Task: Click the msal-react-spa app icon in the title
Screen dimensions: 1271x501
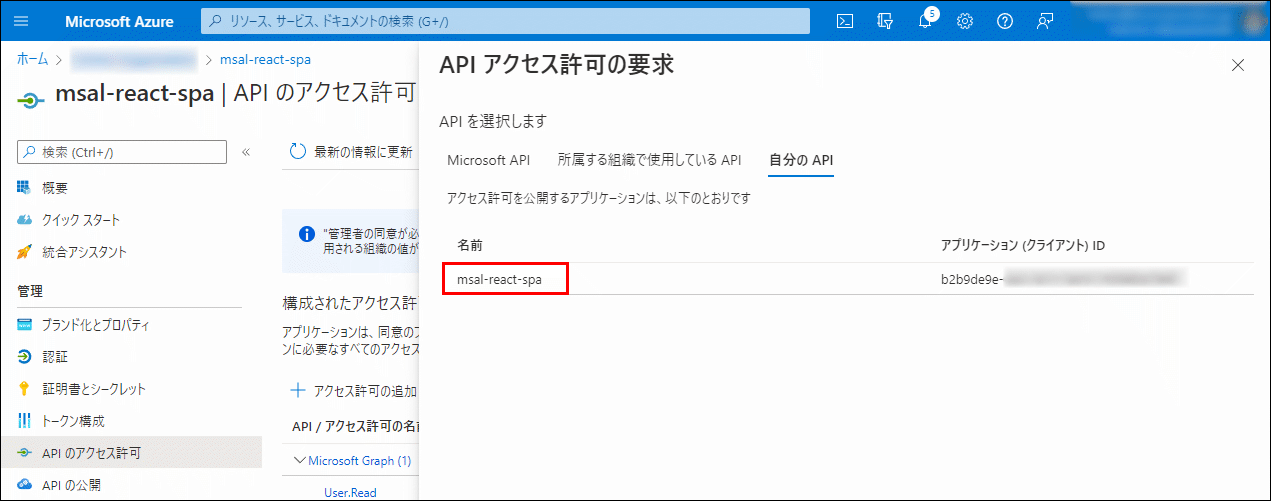Action: coord(32,99)
